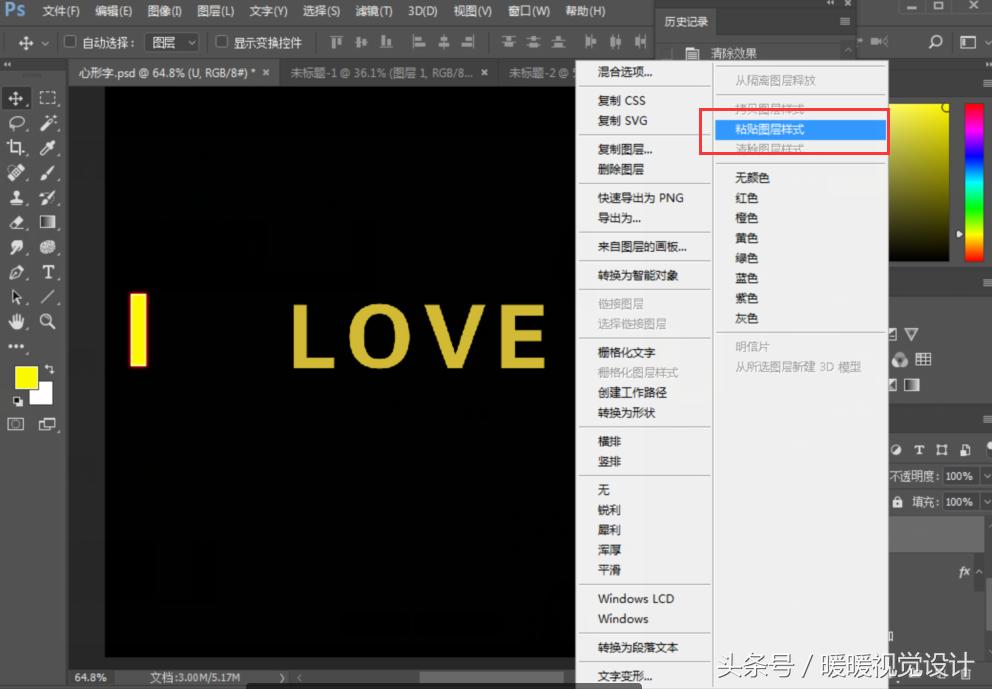This screenshot has height=689, width=992.
Task: Select the Hand tool
Action: [x=18, y=322]
